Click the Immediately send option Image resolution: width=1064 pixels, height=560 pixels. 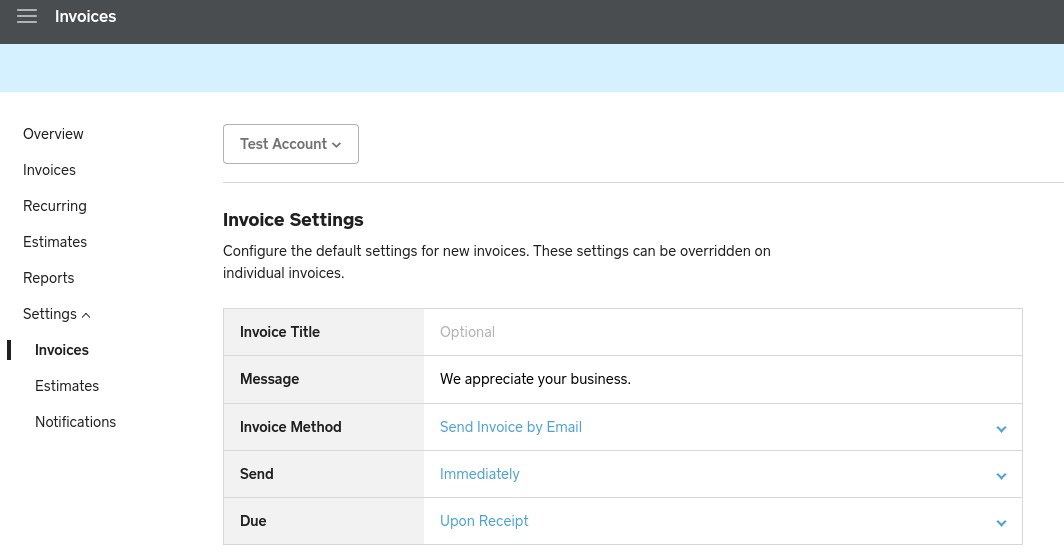(x=479, y=474)
